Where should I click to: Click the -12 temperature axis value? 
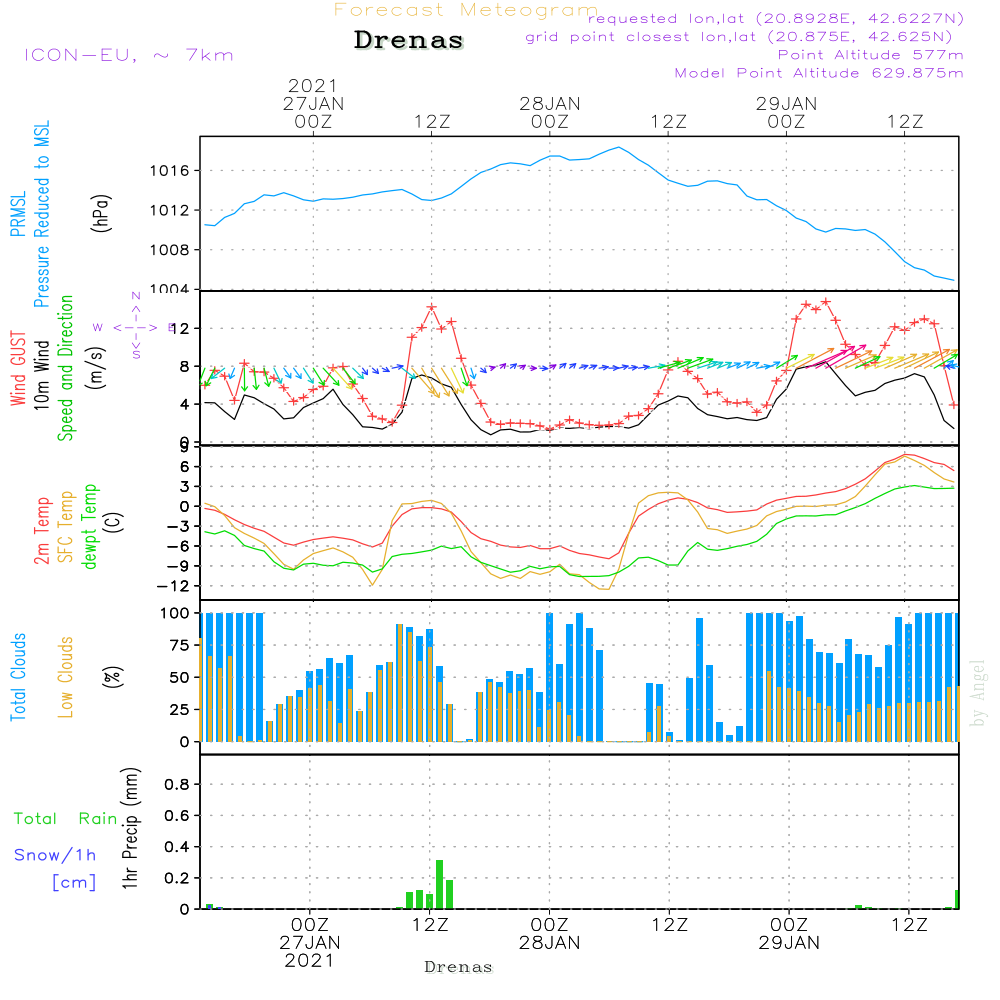coord(173,586)
